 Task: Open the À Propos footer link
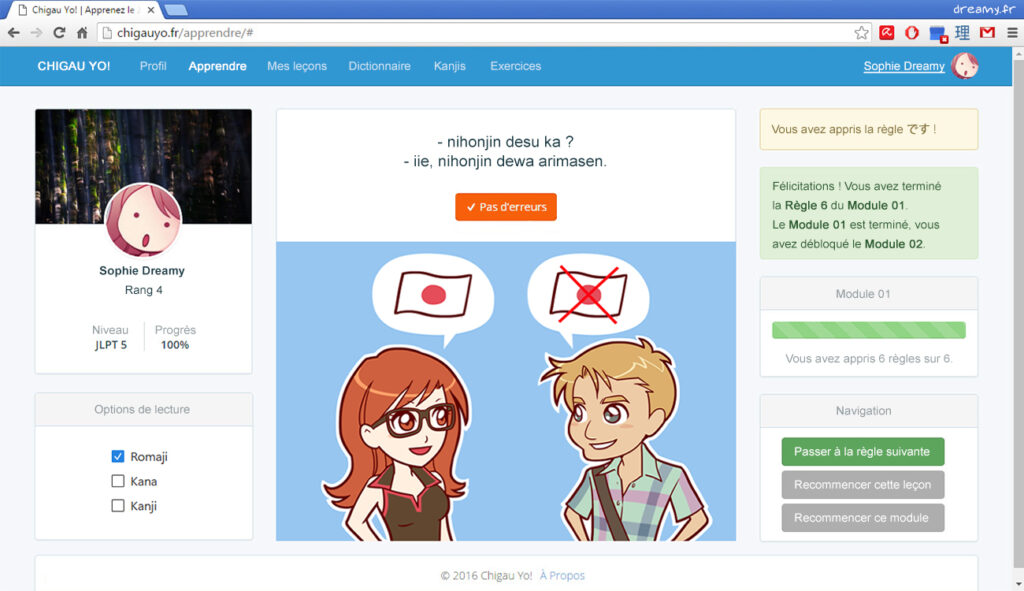click(562, 576)
